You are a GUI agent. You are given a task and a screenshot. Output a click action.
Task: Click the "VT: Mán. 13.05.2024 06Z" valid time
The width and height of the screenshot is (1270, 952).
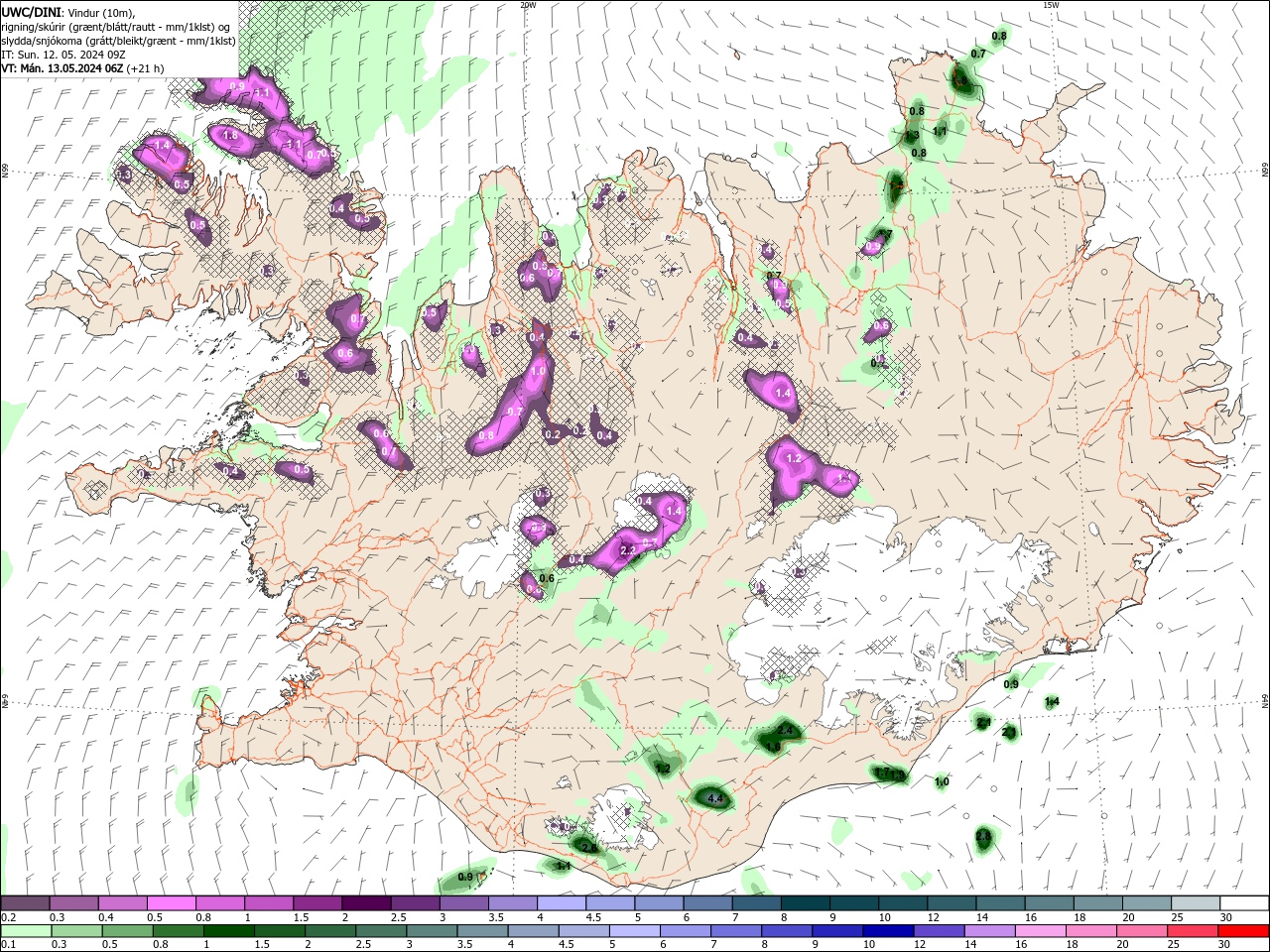tap(63, 67)
